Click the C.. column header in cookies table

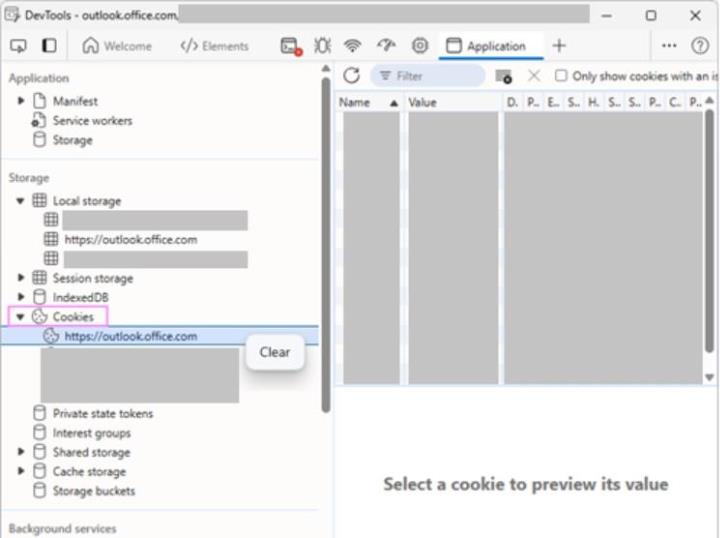tap(675, 102)
